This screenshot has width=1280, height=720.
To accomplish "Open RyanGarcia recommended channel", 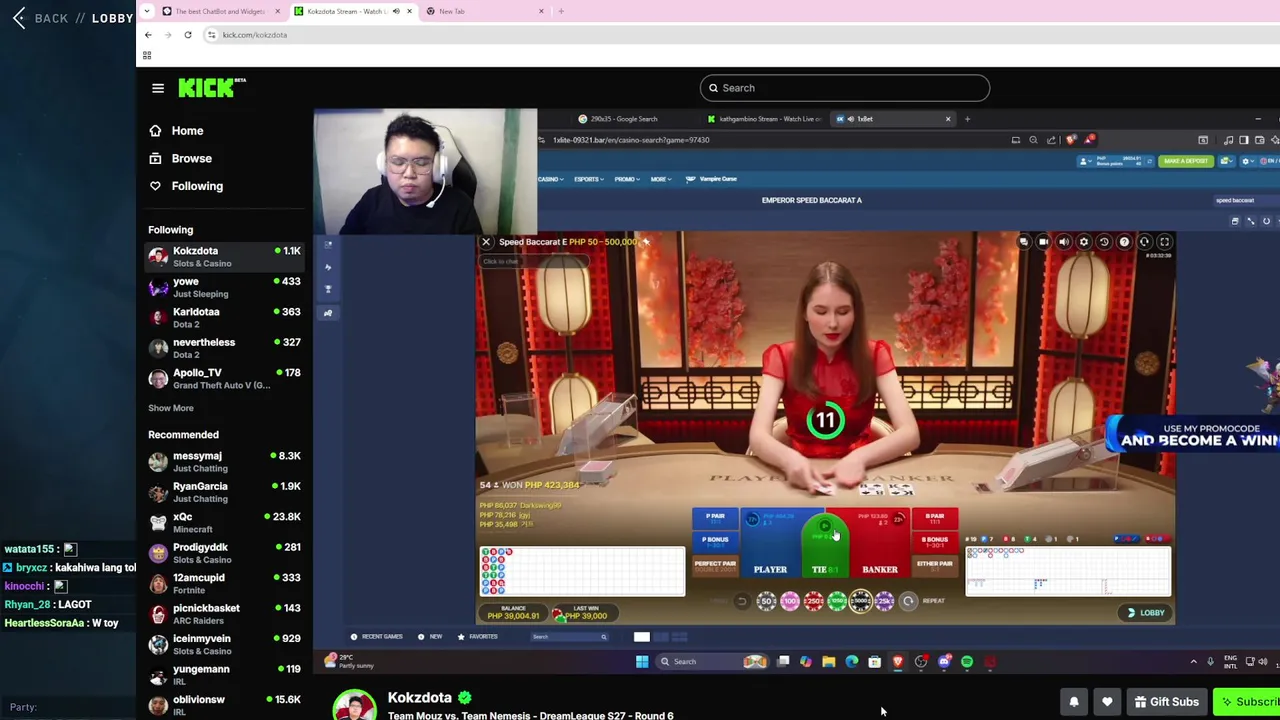I will coord(224,492).
